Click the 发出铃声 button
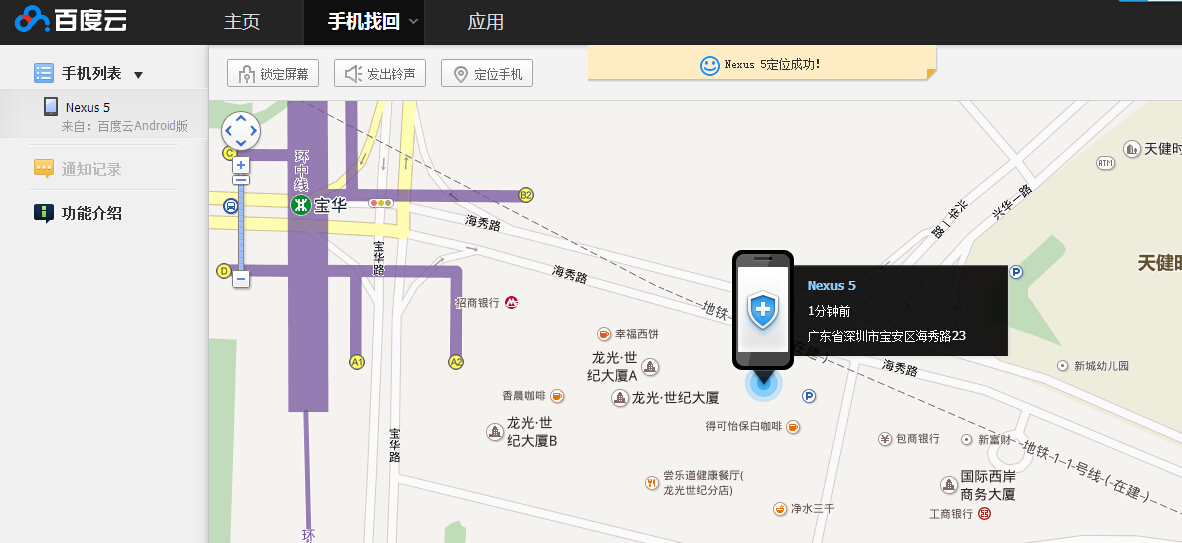Viewport: 1182px width, 543px height. pyautogui.click(x=380, y=74)
